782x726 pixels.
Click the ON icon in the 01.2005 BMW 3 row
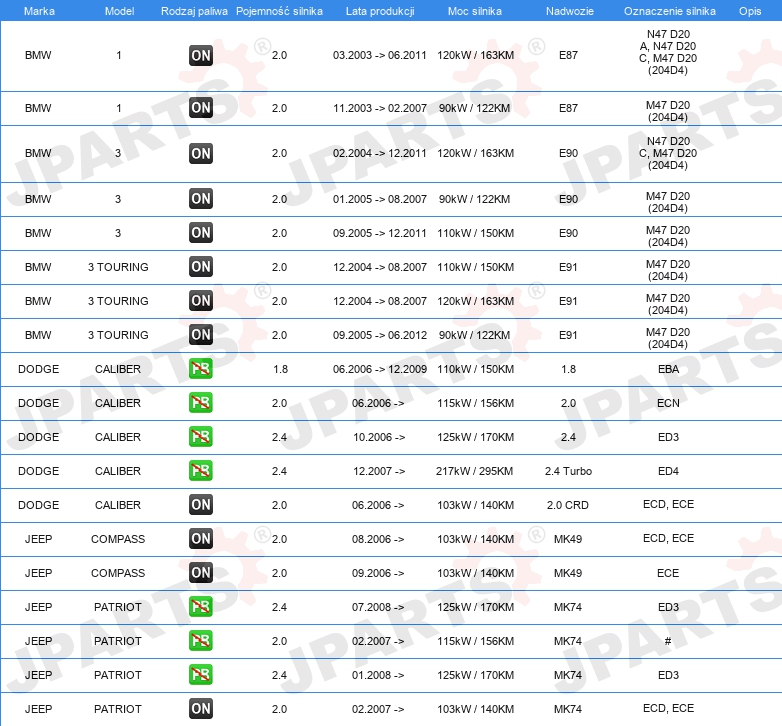coord(200,198)
